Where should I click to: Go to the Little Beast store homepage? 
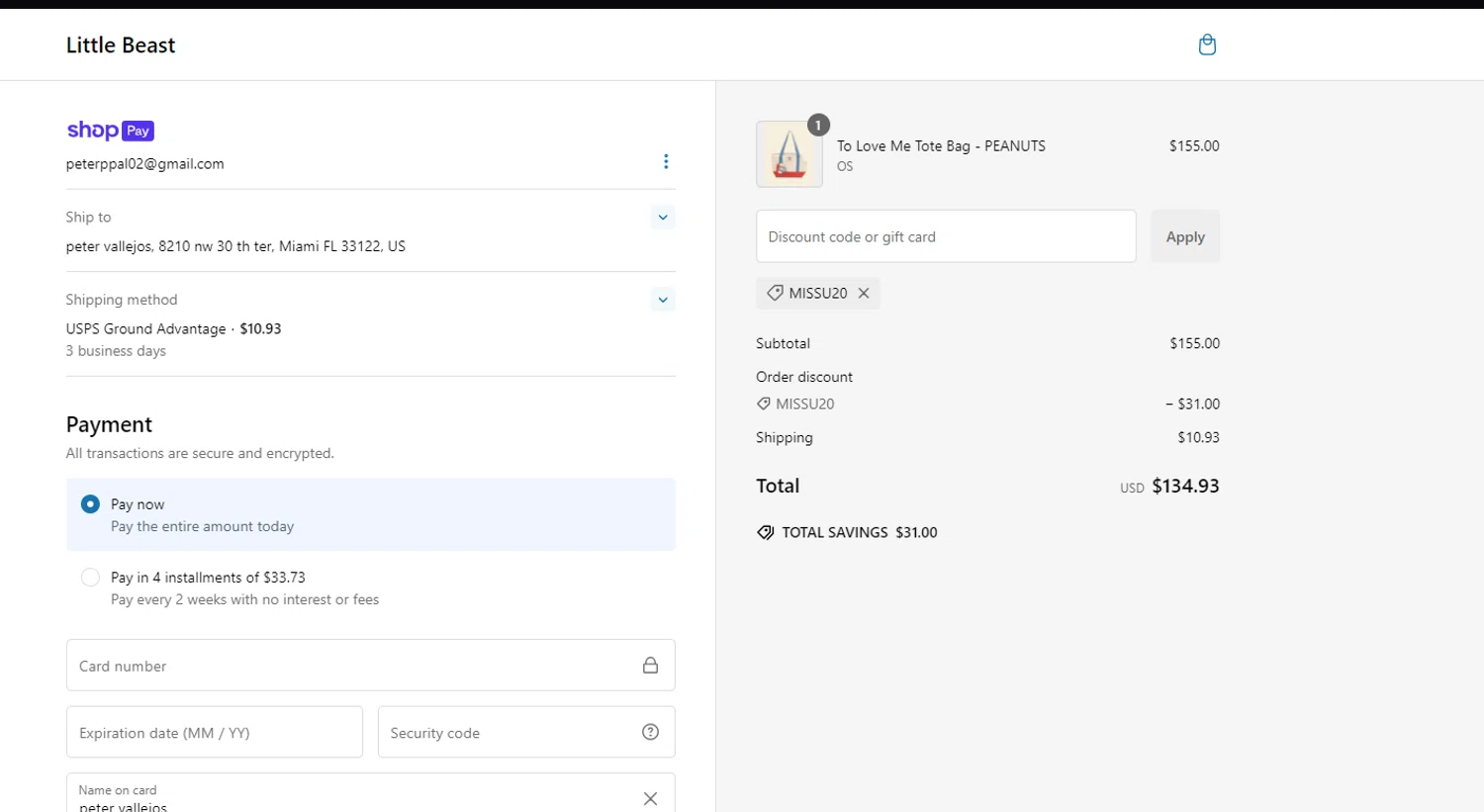point(121,45)
